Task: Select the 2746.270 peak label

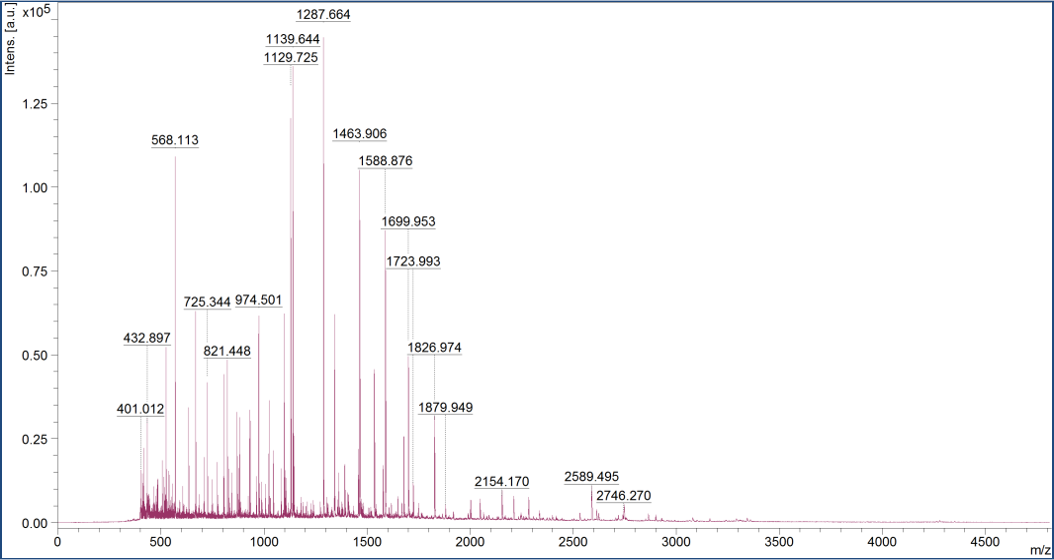Action: coord(623,495)
